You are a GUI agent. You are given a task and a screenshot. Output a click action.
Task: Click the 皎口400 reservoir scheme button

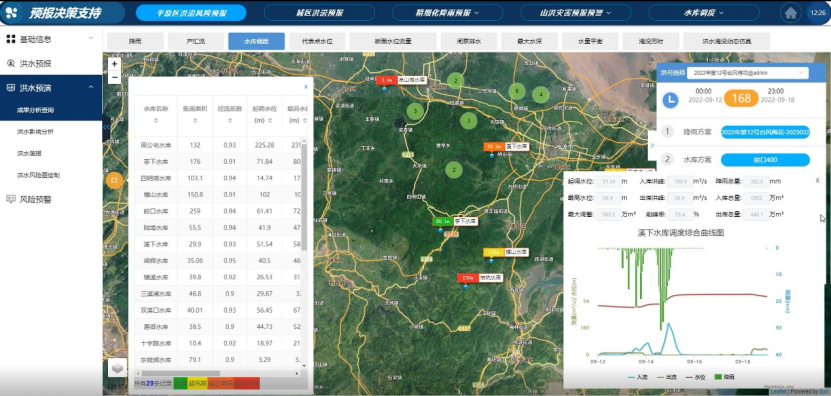pos(765,160)
